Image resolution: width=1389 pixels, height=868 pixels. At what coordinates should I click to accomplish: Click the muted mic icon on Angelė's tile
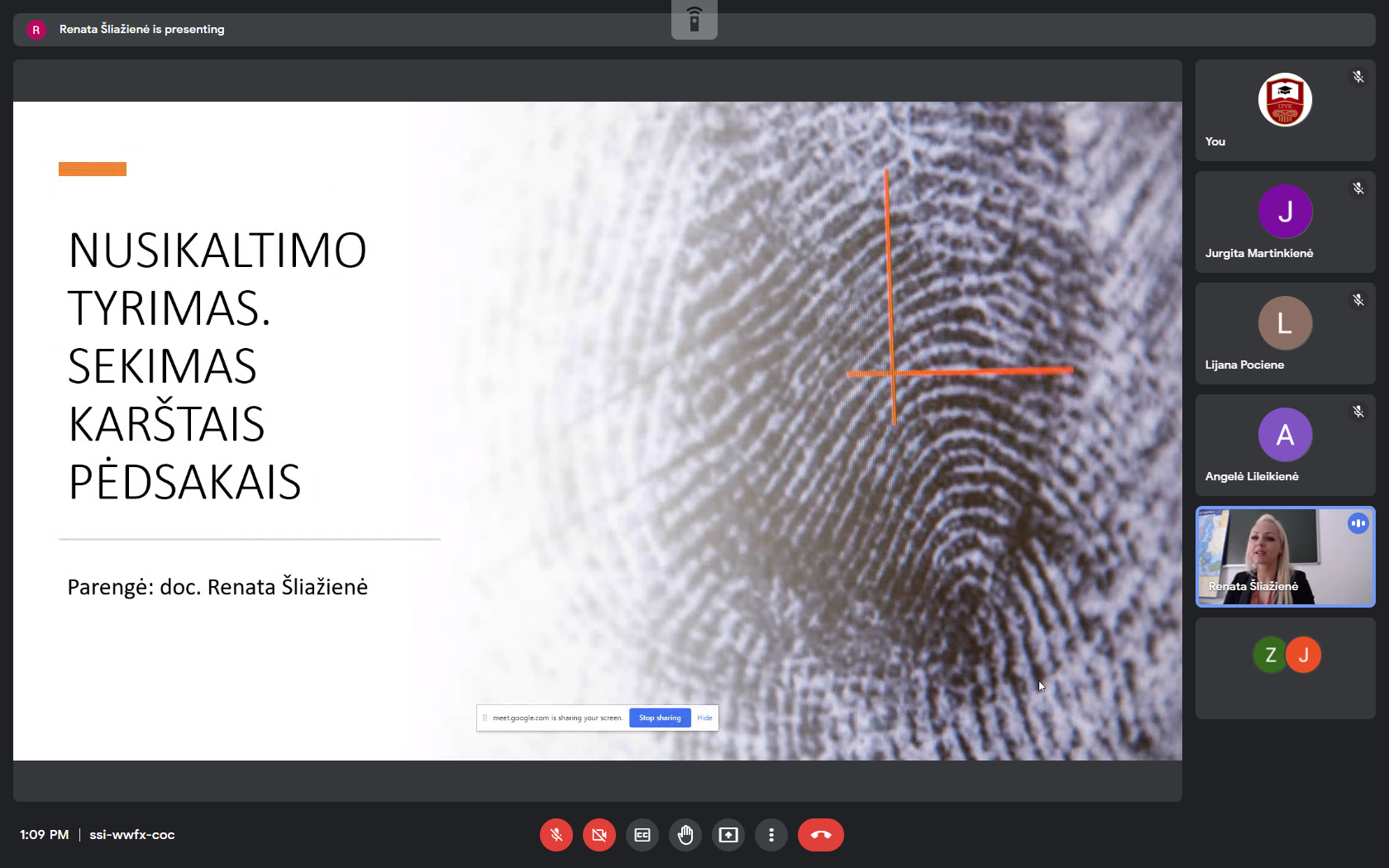[x=1358, y=412]
